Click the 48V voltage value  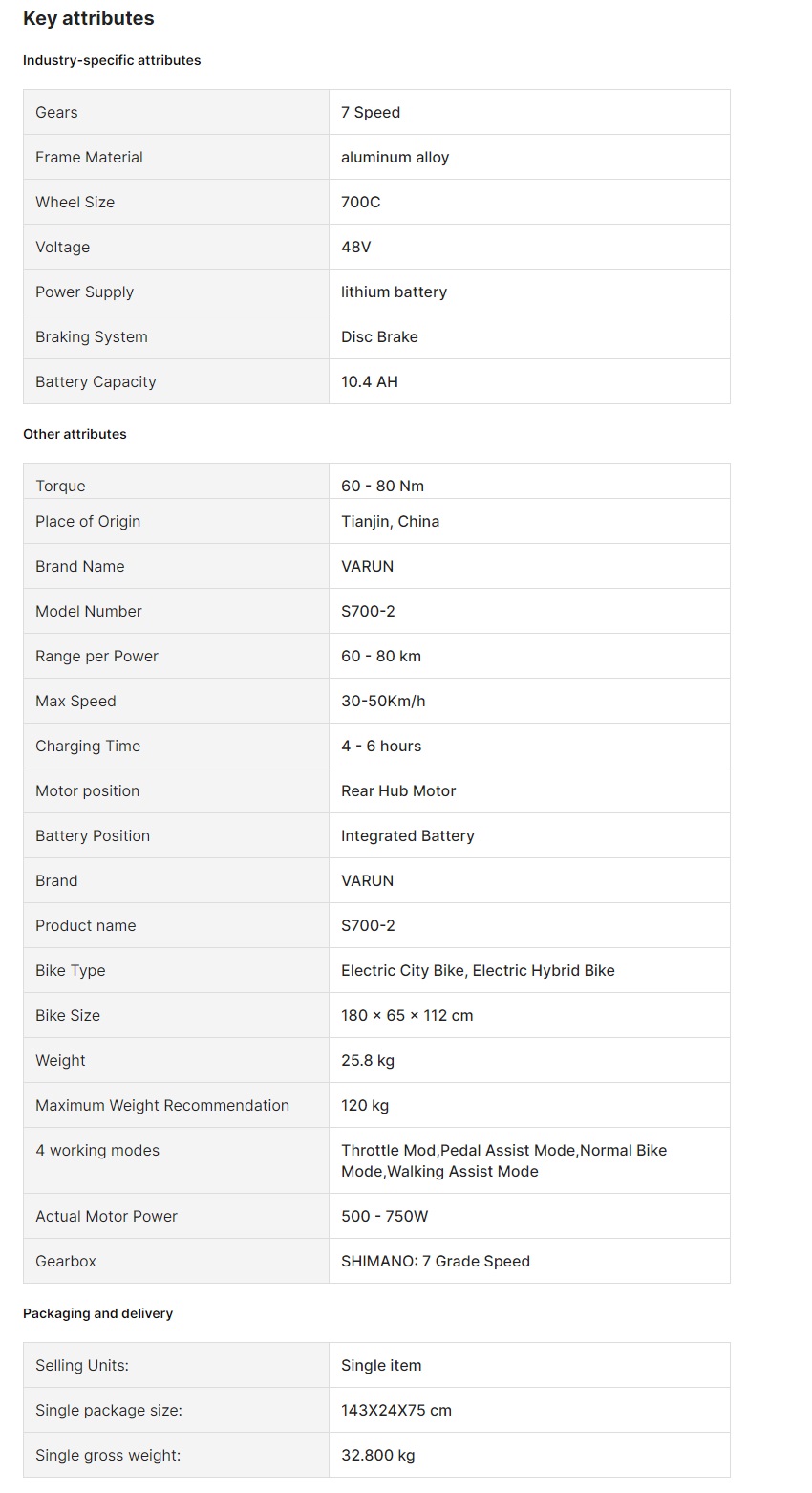pyautogui.click(x=355, y=247)
